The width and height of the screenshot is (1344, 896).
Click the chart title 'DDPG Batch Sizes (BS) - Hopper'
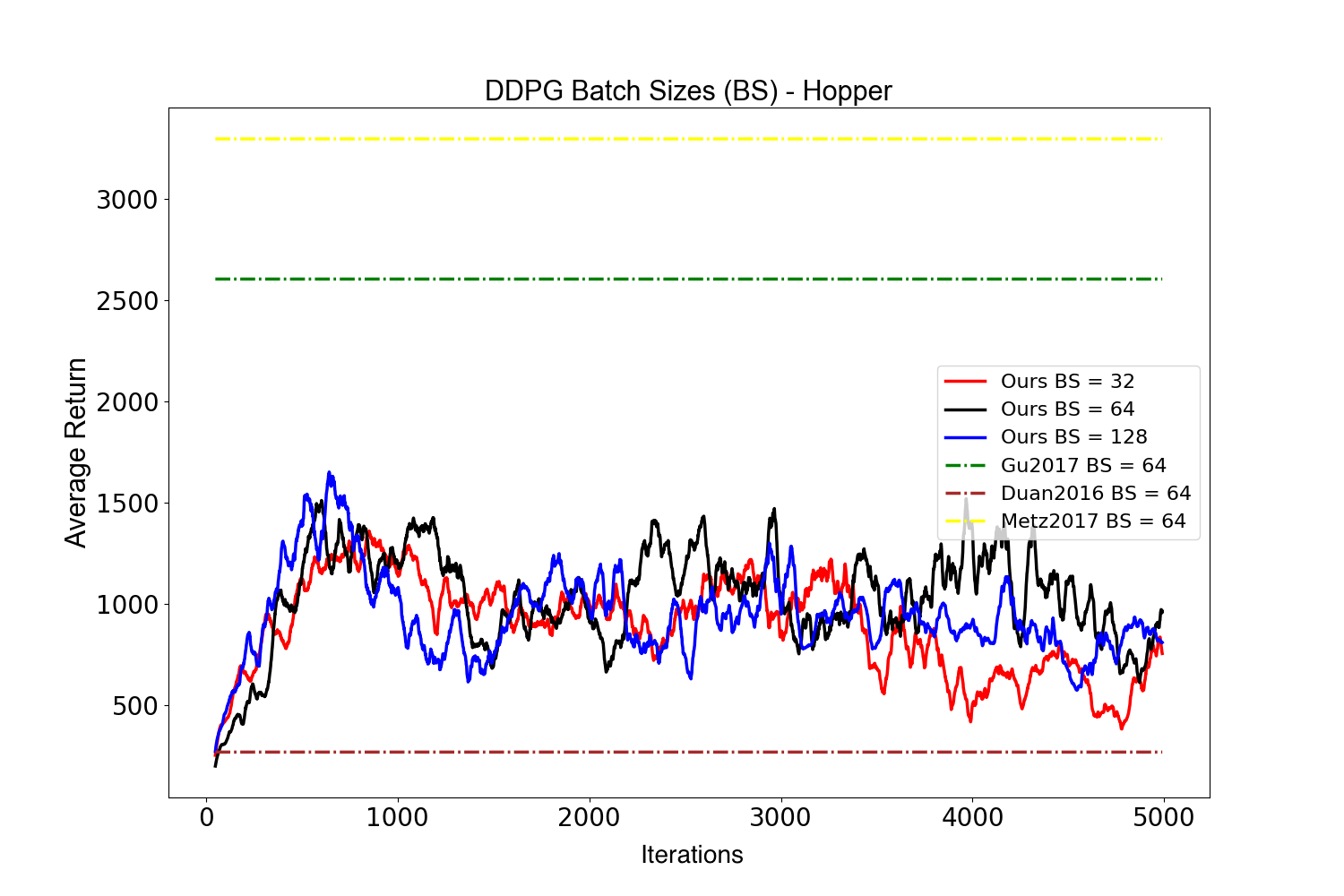coord(688,90)
